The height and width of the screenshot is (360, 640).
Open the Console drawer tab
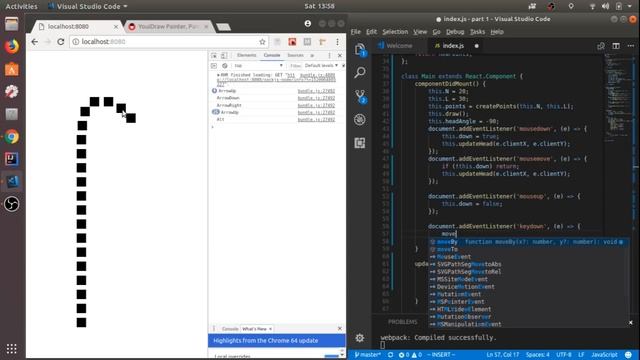pyautogui.click(x=230, y=329)
